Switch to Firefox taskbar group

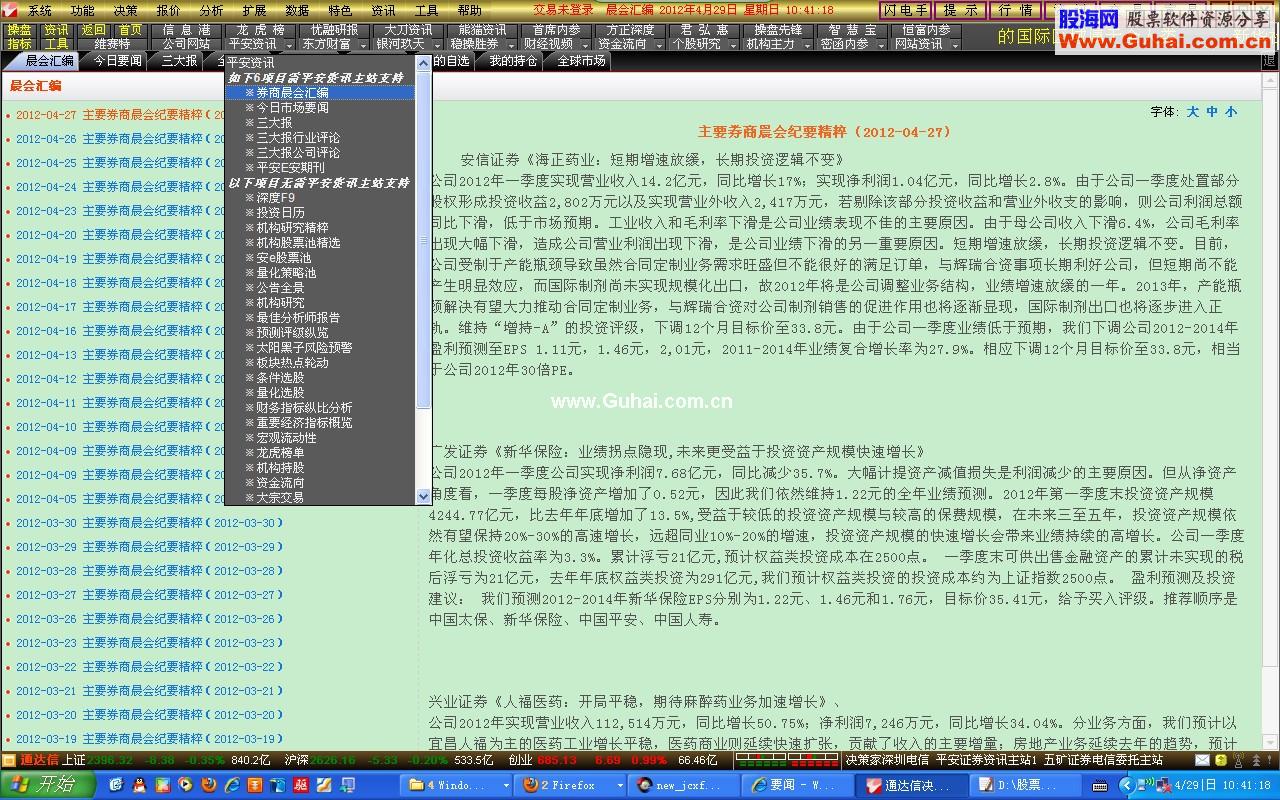coord(571,786)
